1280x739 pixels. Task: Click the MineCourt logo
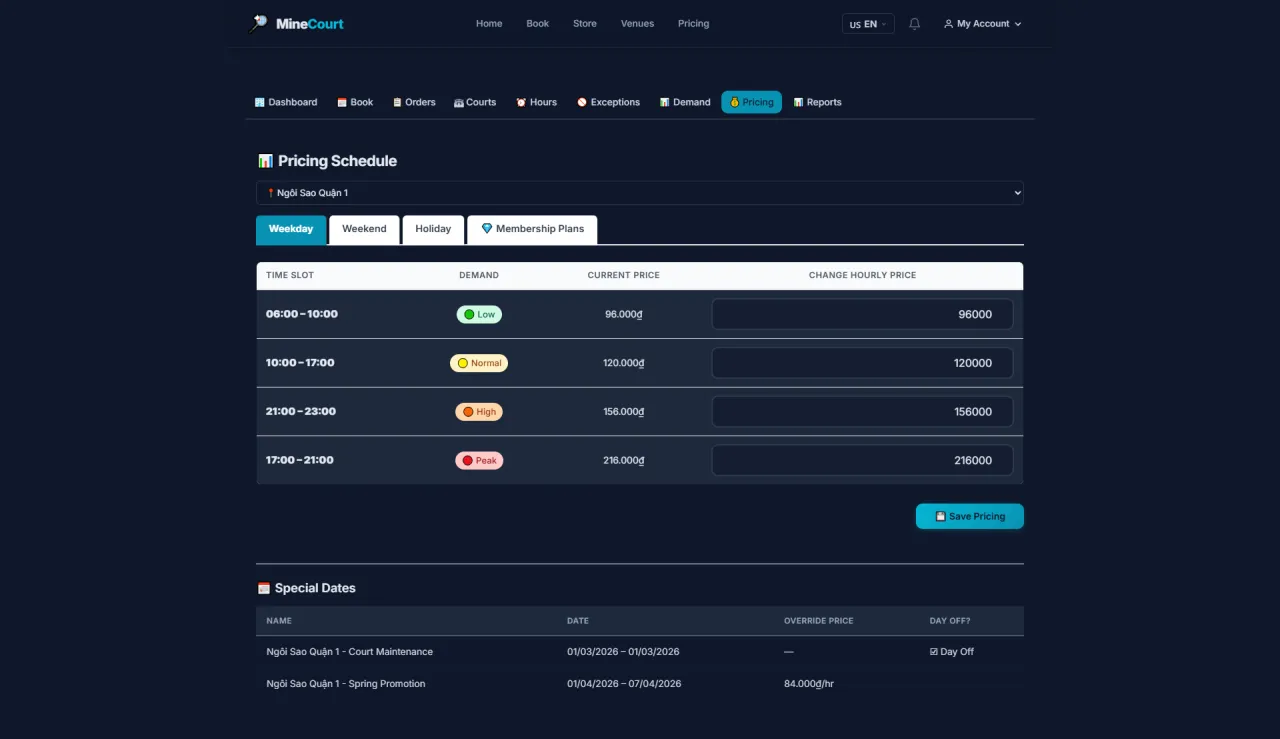tap(296, 23)
